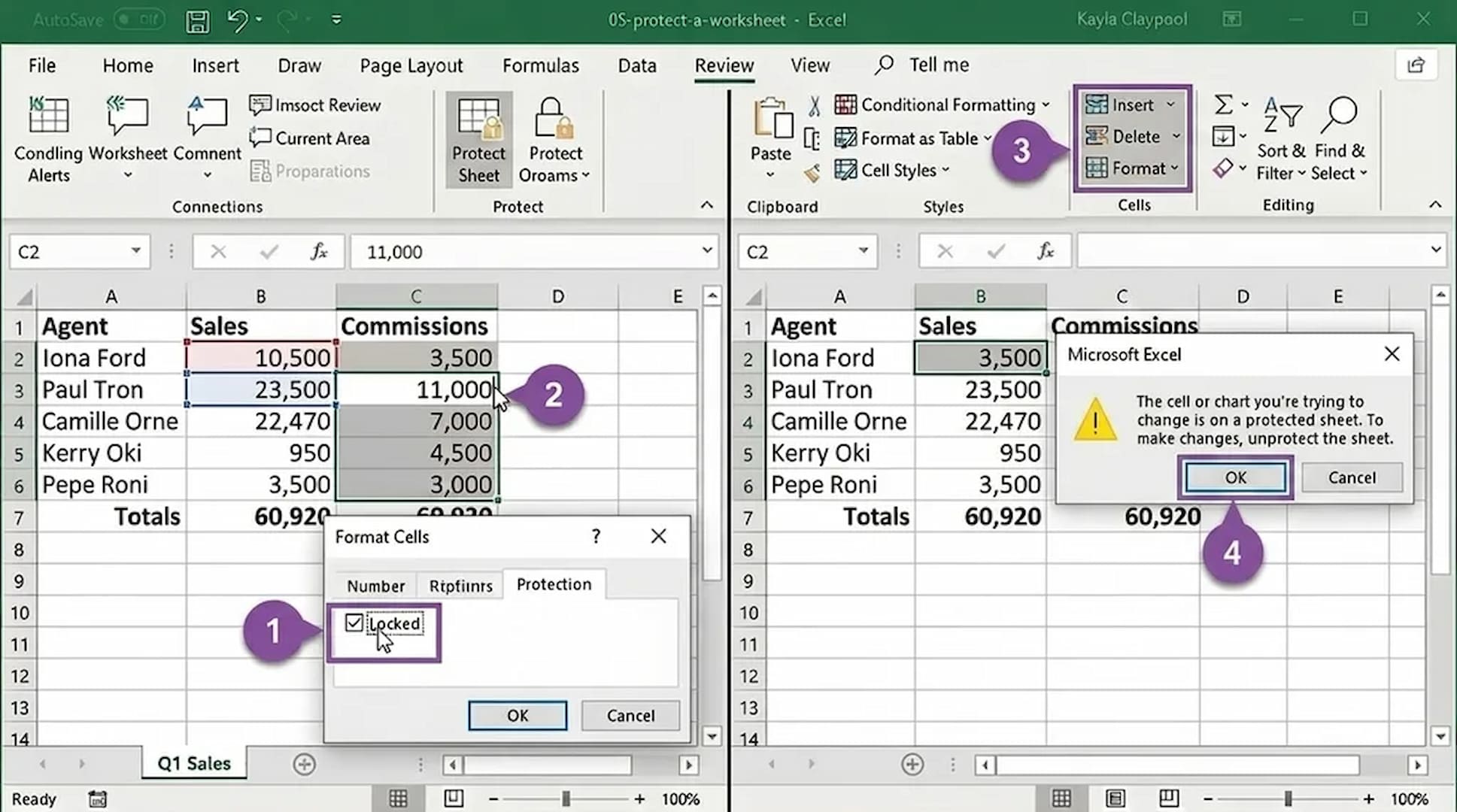Click the Save icon in title bar
The height and width of the screenshot is (812, 1457).
click(x=197, y=20)
